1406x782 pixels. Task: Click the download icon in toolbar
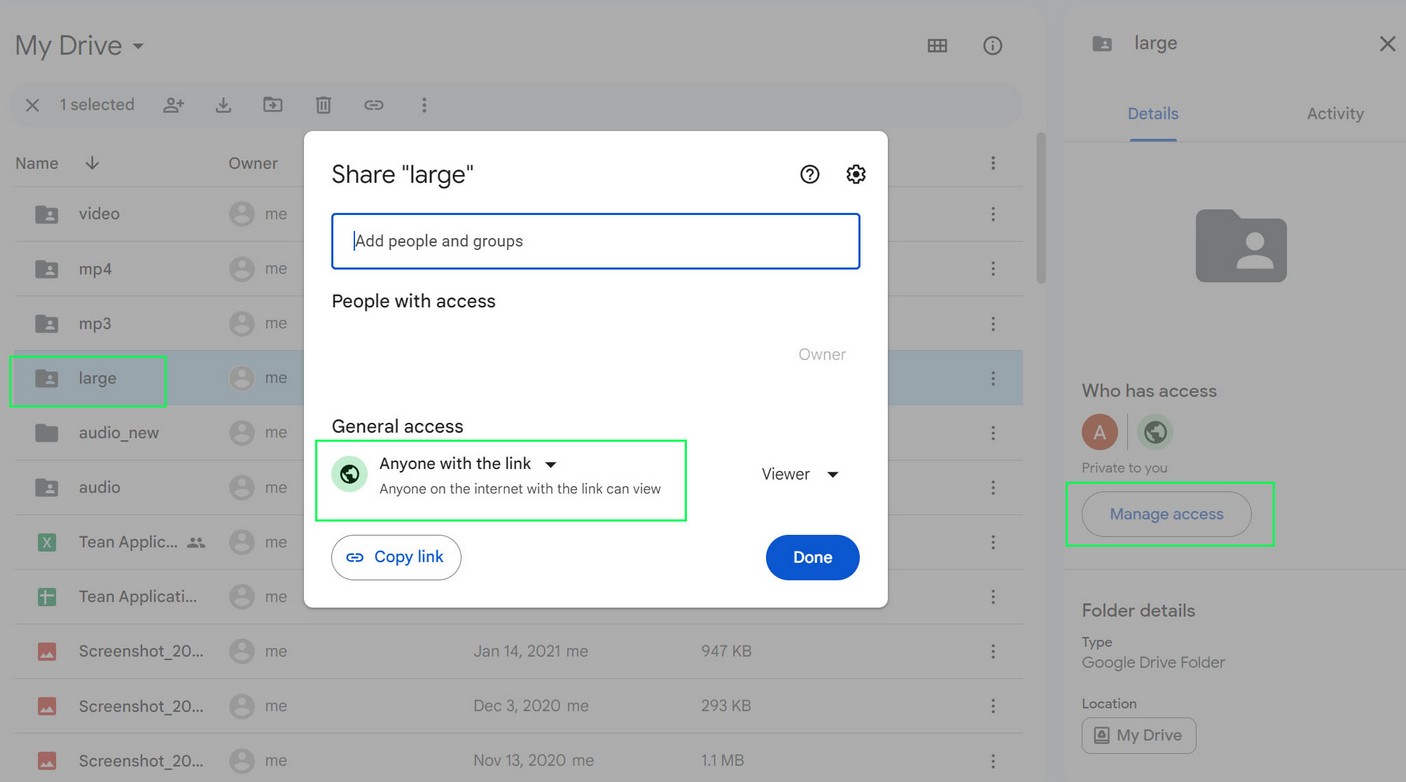click(x=223, y=105)
